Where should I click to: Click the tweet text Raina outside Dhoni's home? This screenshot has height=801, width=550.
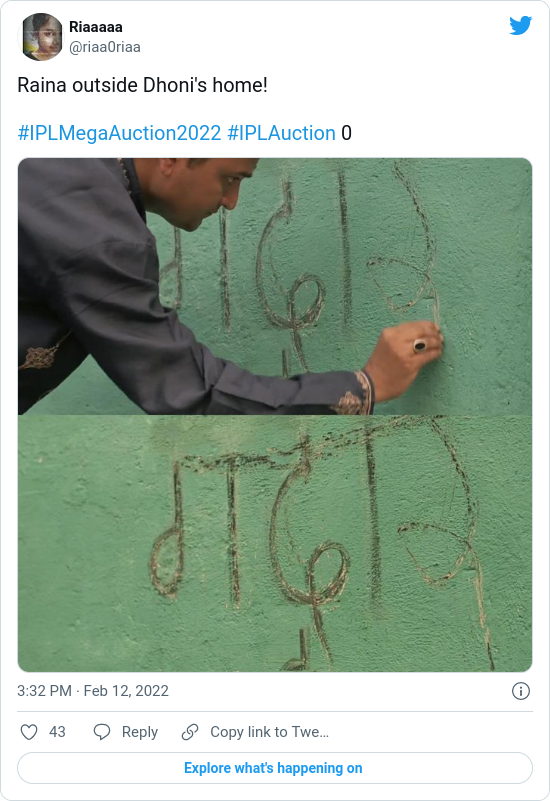click(x=142, y=85)
